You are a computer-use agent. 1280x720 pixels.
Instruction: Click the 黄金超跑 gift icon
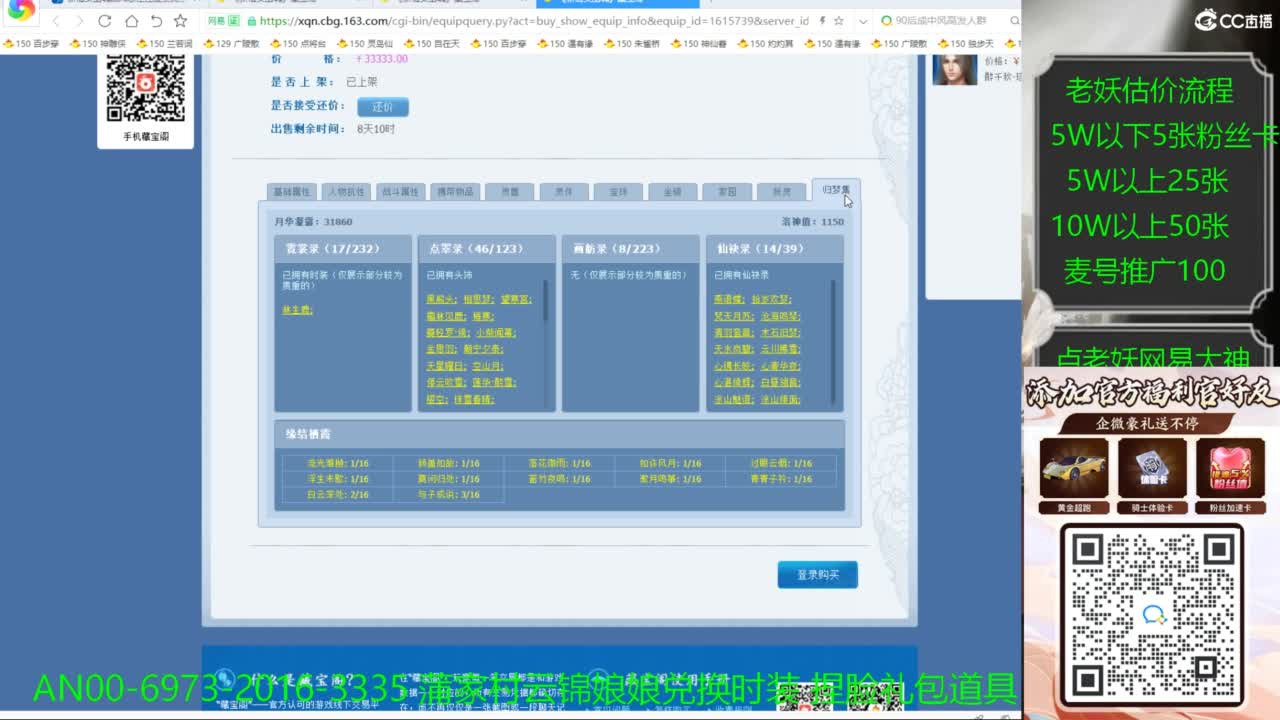(x=1074, y=468)
